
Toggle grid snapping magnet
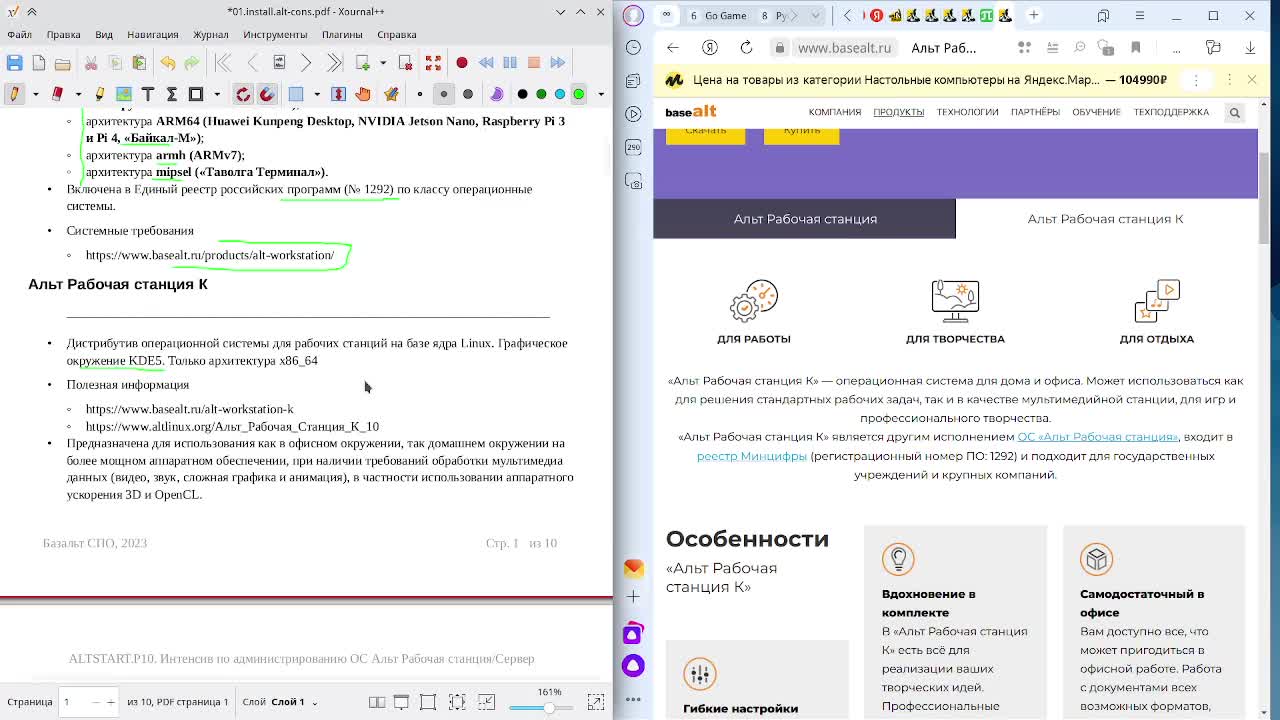[267, 94]
